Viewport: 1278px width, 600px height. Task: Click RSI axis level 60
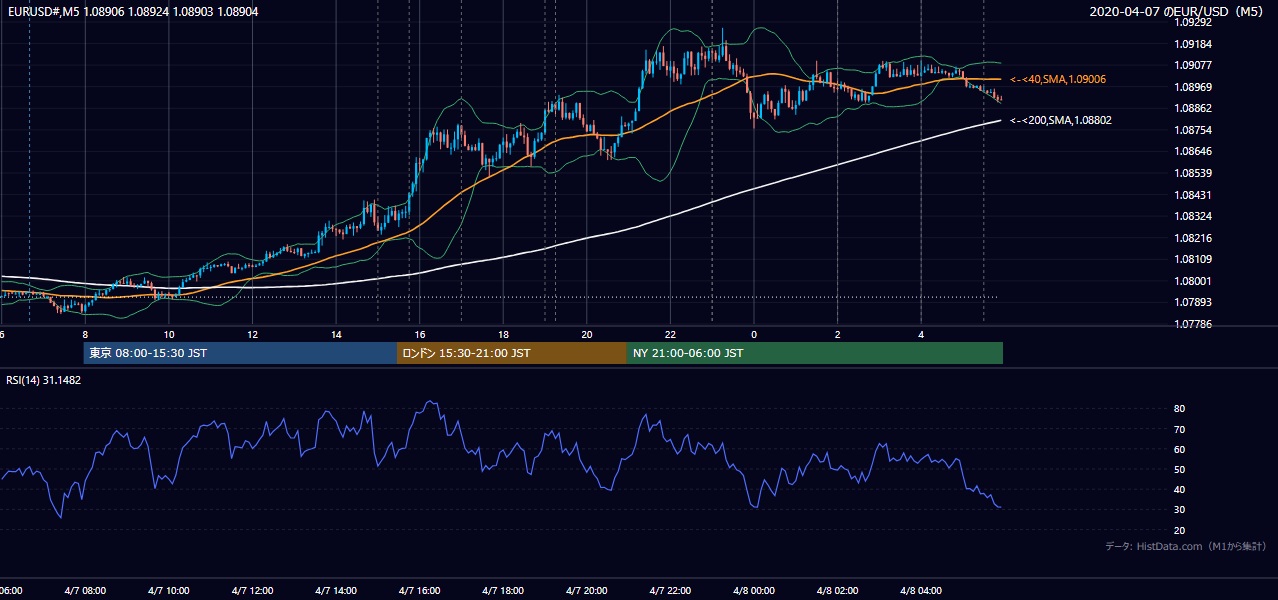pos(1180,449)
